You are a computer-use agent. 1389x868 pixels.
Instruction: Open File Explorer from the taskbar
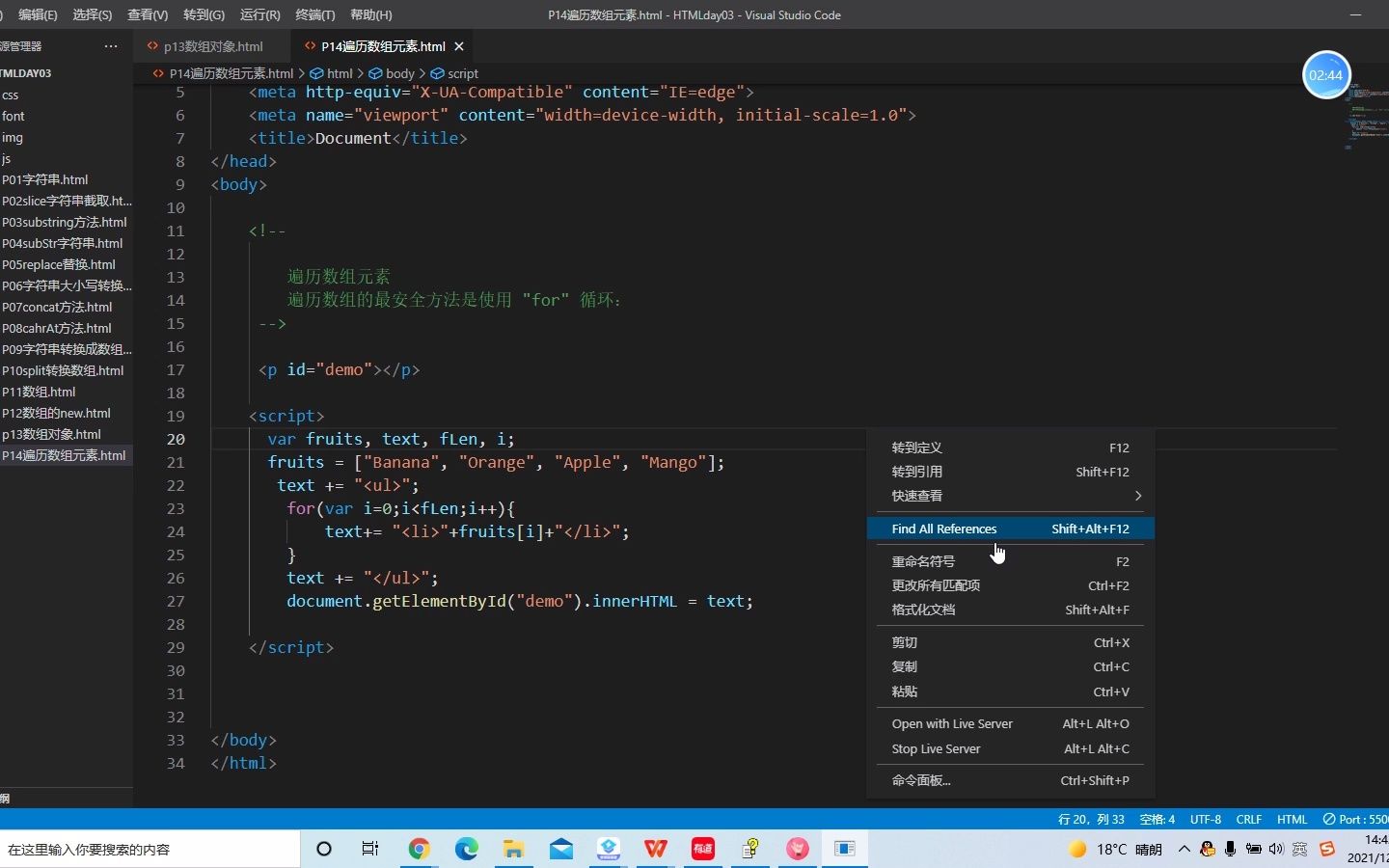513,849
